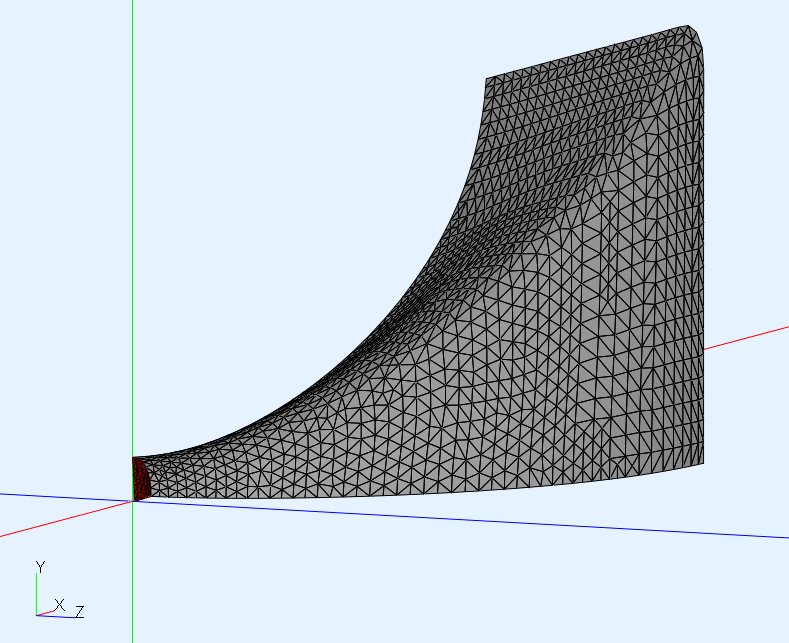Click the Y label on orientation triad

[x=40, y=567]
